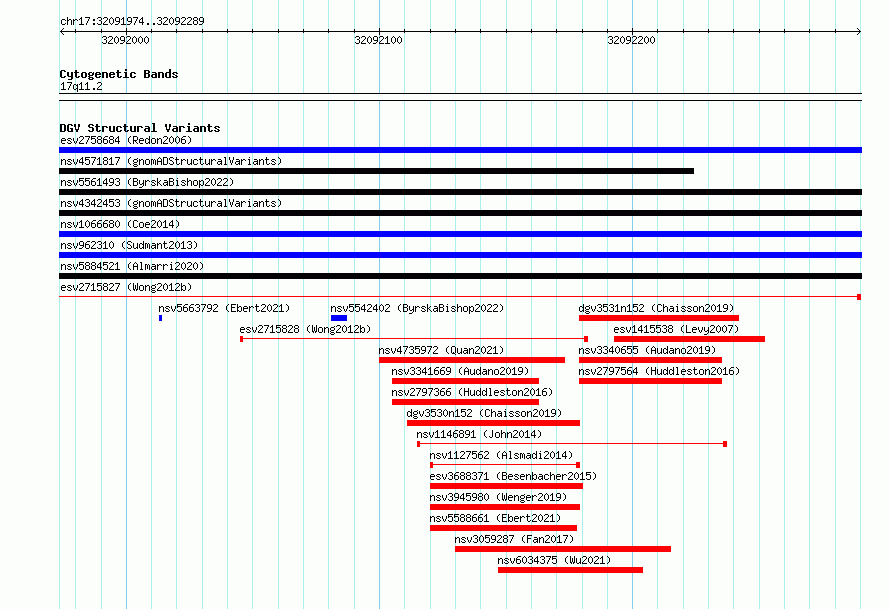Select dgv3531n152 (Chaisson2019) label
The width and height of the screenshot is (890, 609).
pyautogui.click(x=656, y=308)
